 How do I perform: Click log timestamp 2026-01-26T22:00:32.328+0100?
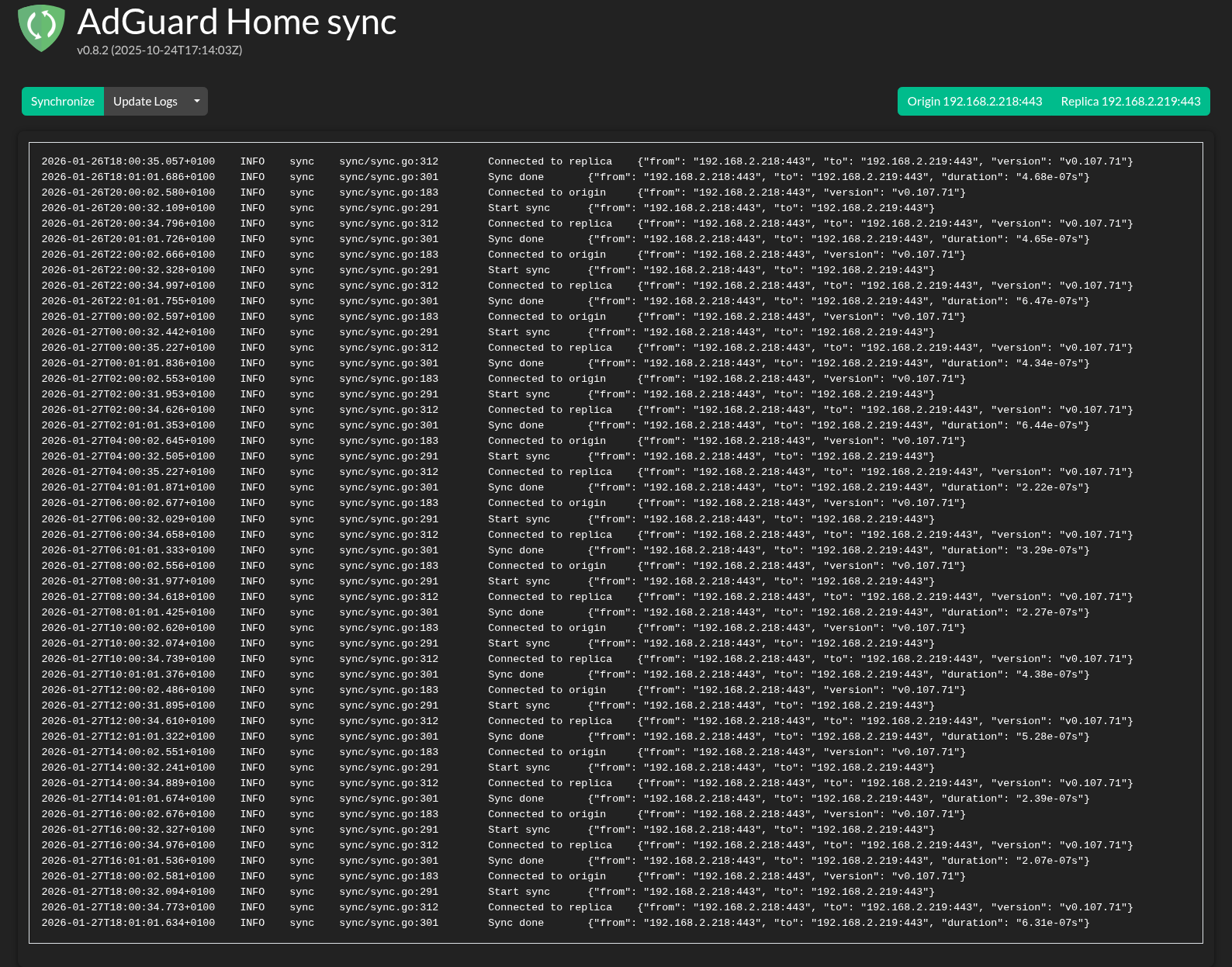point(128,270)
